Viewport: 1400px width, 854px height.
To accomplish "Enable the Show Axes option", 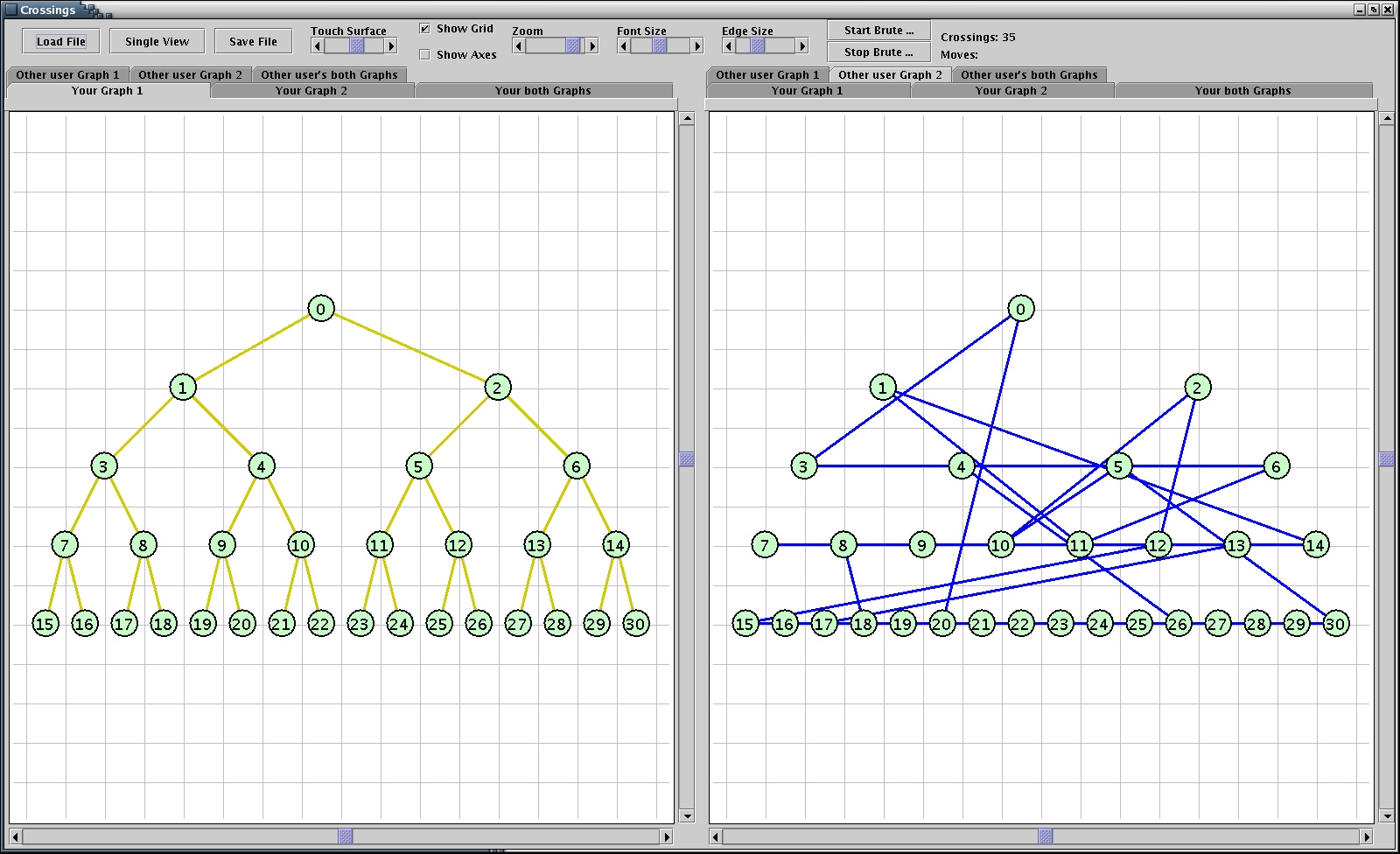I will point(424,53).
